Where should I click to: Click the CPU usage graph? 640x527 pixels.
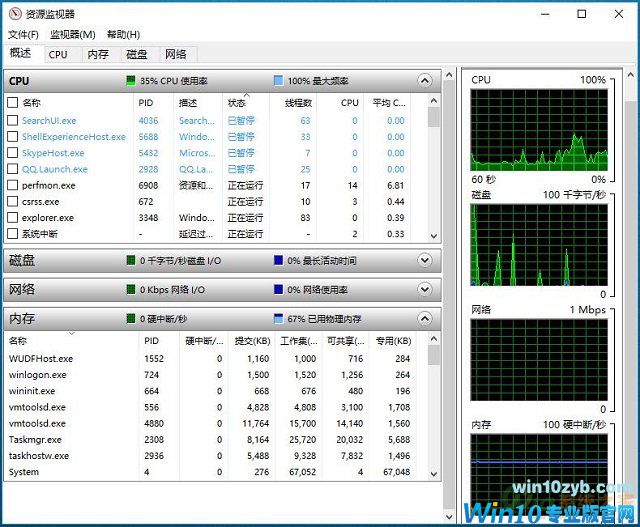pos(539,130)
